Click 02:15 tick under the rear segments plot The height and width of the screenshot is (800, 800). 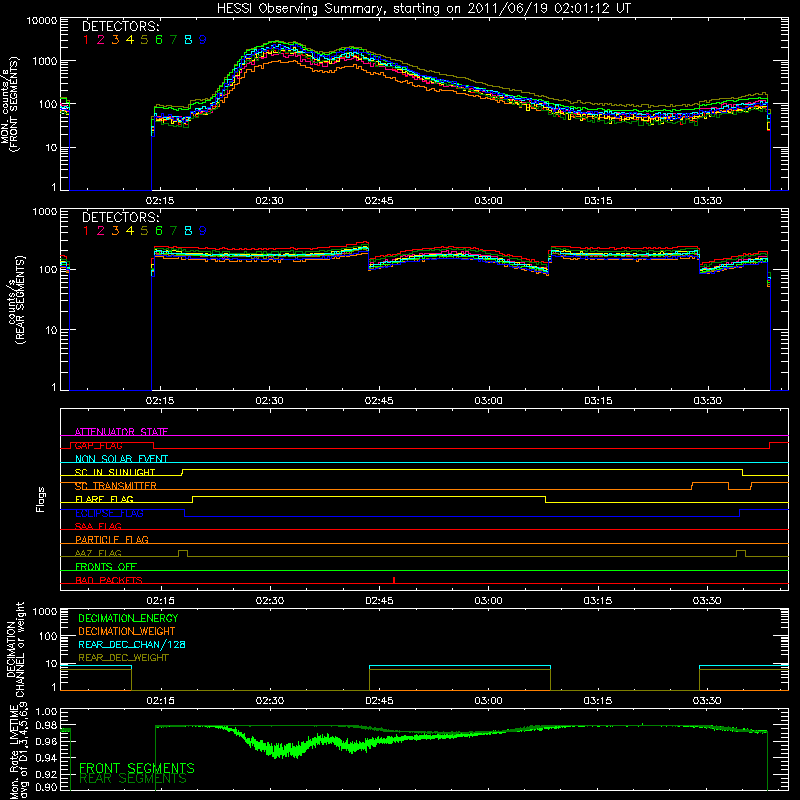click(x=160, y=401)
